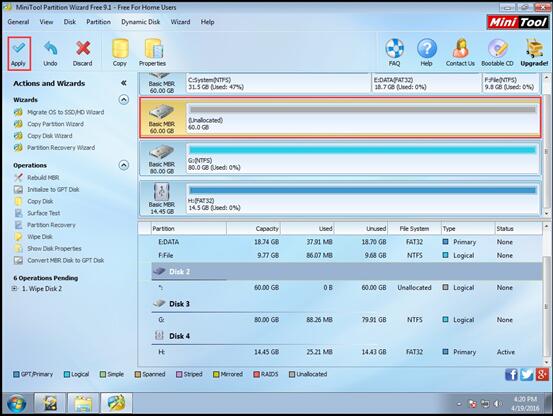Select the E:DATA row in partition list
The width and height of the screenshot is (553, 416).
pyautogui.click(x=347, y=242)
